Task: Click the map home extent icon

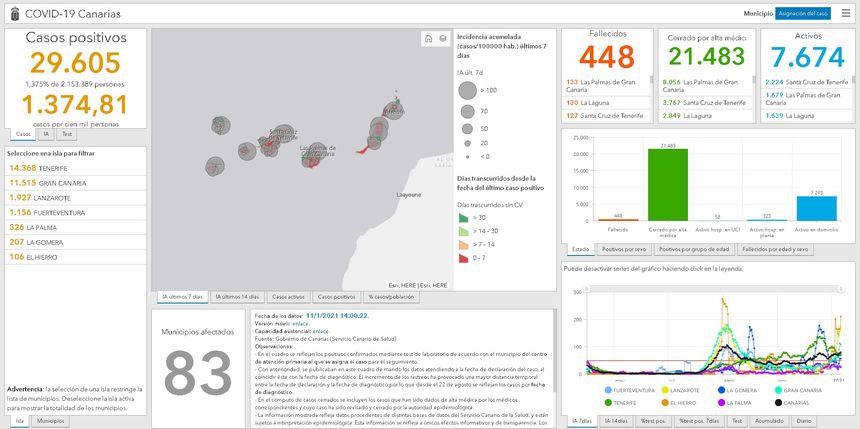Action: 428,38
